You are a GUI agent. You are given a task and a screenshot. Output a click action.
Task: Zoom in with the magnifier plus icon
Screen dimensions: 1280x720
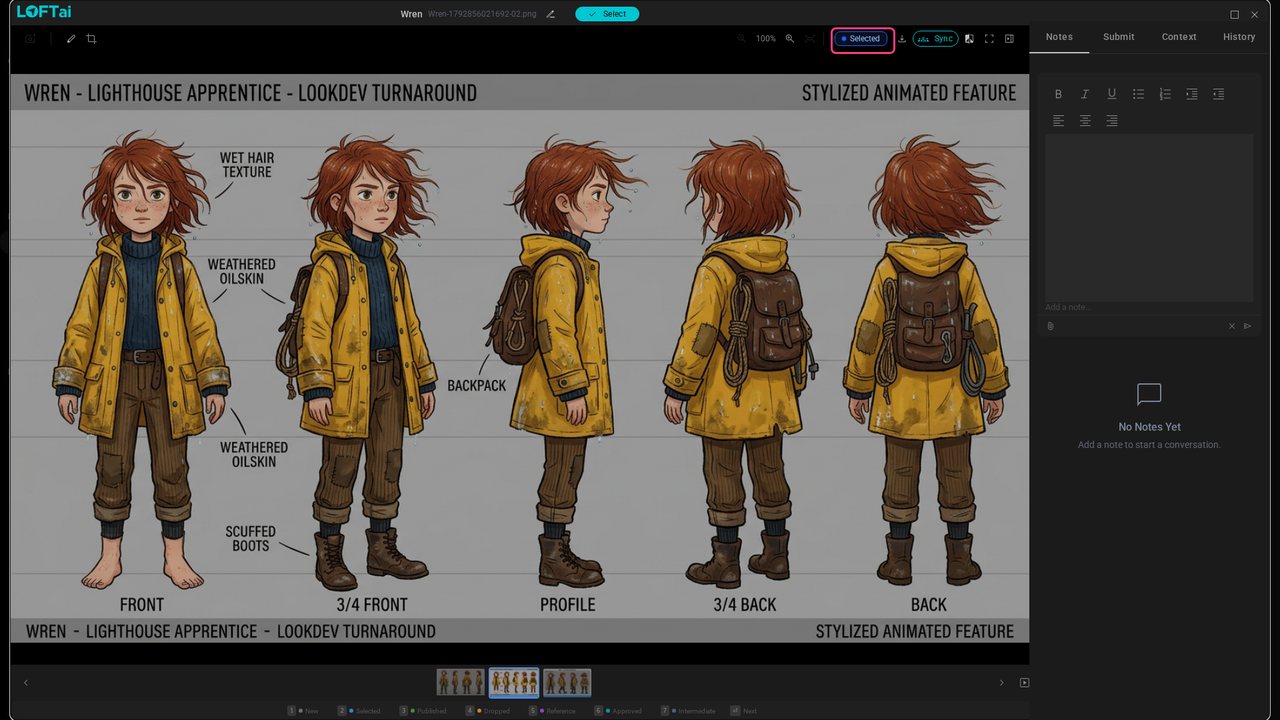pos(790,39)
